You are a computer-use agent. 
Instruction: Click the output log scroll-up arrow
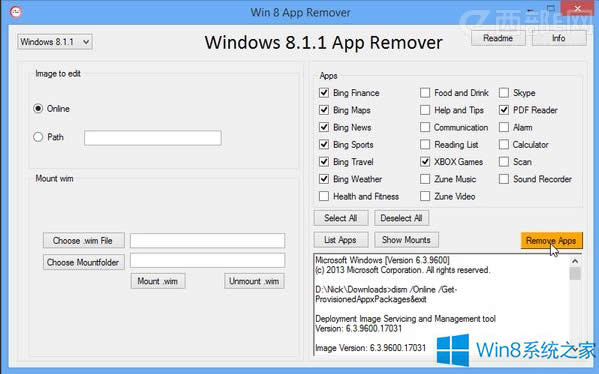[575, 261]
